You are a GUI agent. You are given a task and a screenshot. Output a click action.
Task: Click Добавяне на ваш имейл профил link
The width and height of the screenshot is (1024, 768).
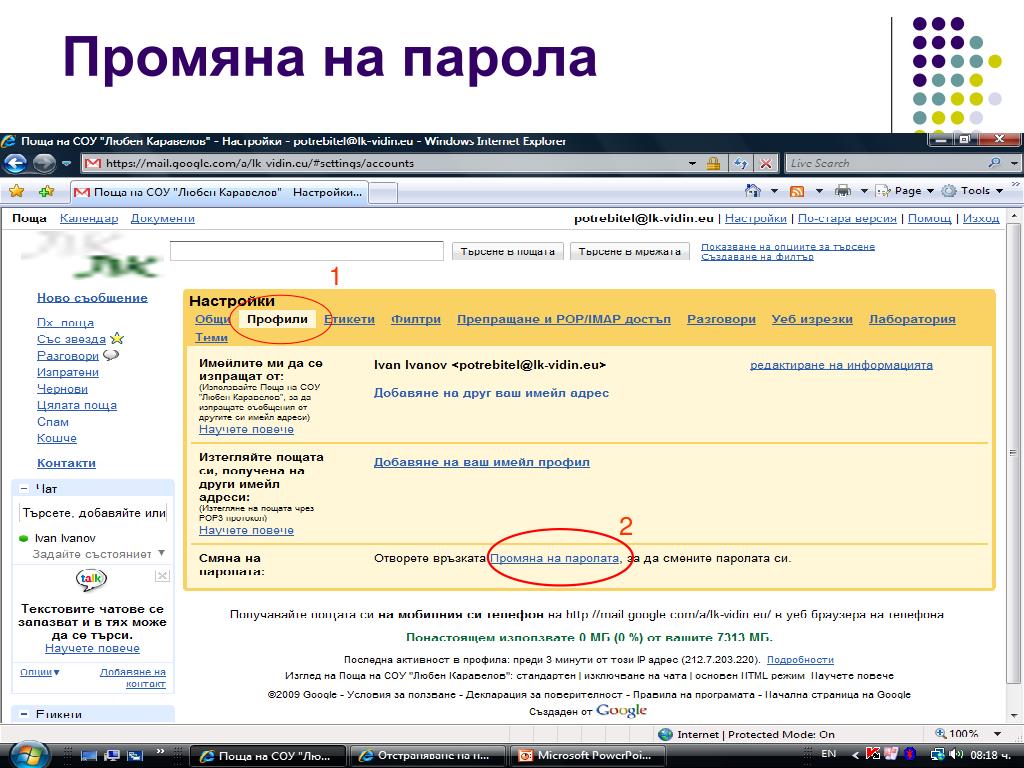481,462
